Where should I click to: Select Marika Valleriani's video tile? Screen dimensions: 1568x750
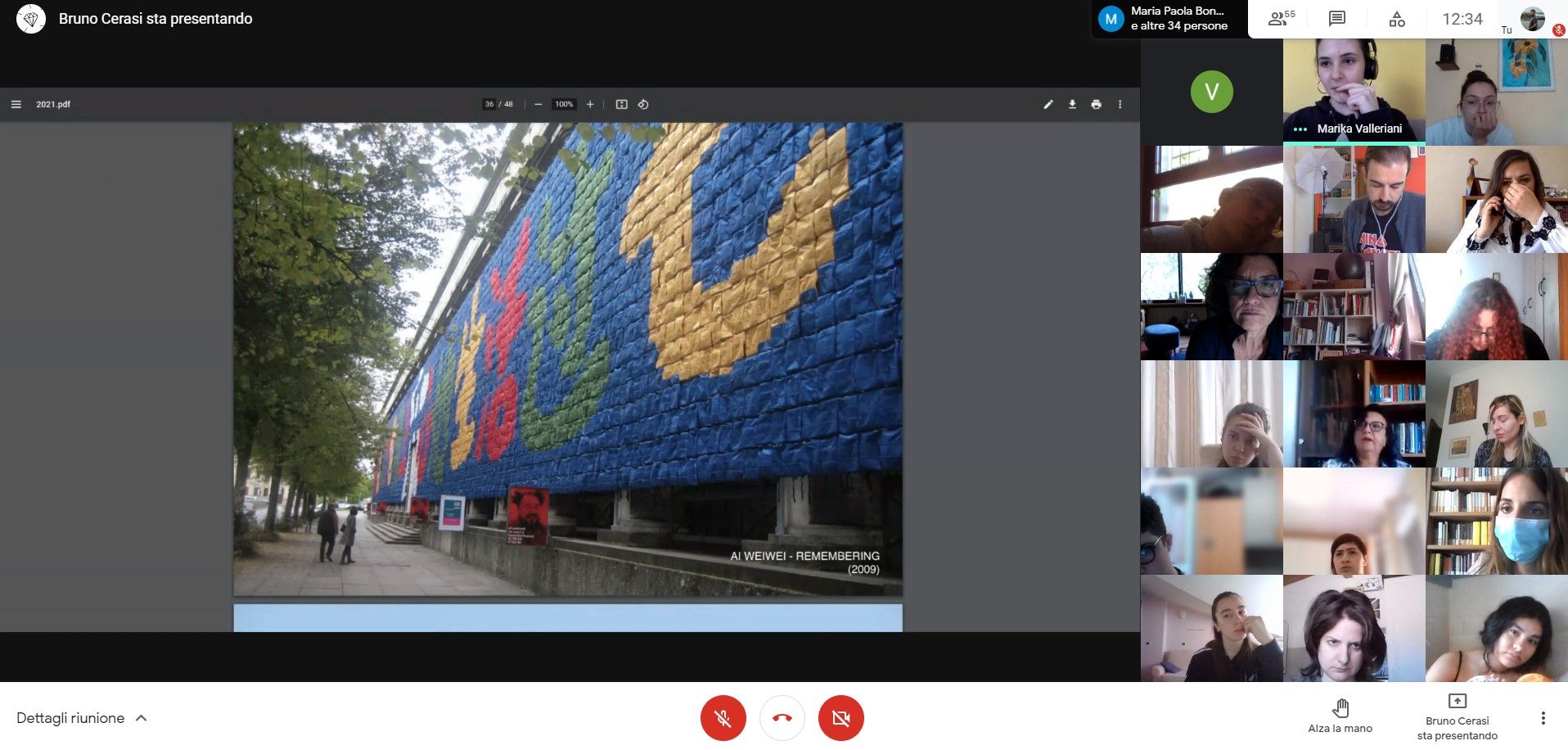coord(1354,90)
